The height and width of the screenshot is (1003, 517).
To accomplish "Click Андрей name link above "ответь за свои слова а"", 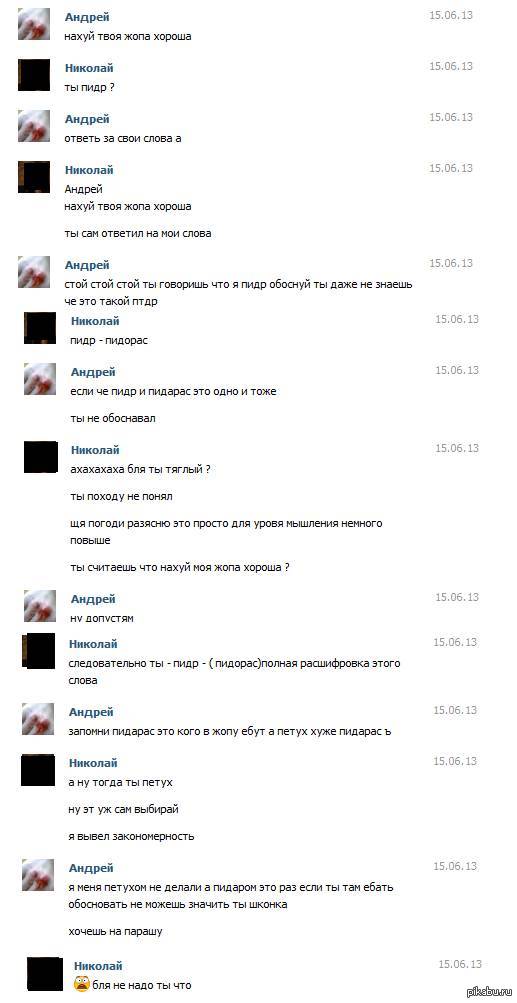I will click(x=87, y=119).
